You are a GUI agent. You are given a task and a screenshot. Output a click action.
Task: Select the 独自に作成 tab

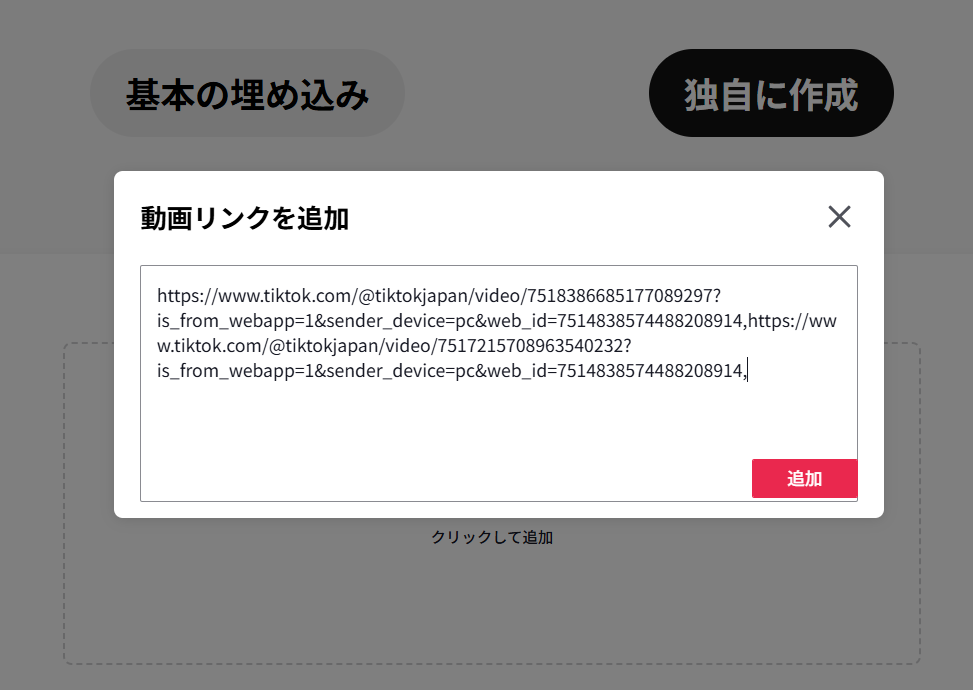[x=771, y=94]
